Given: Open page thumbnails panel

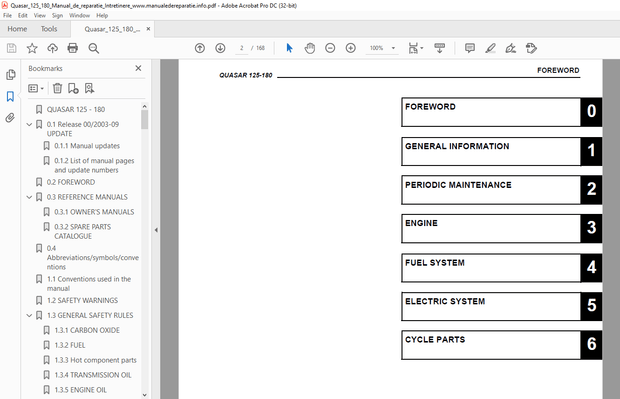Looking at the screenshot, I should pyautogui.click(x=11, y=75).
